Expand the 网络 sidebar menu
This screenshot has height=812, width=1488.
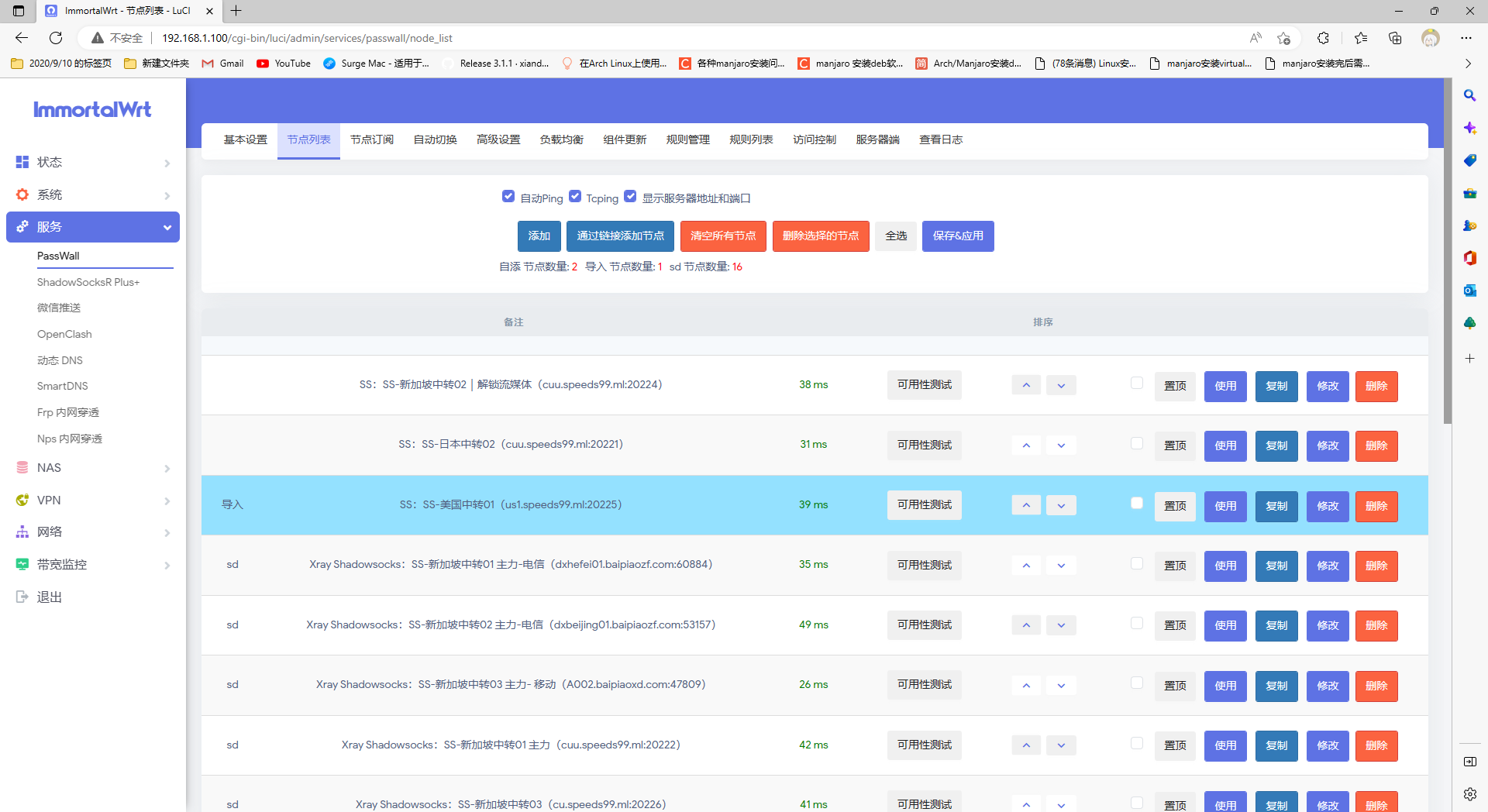tap(93, 532)
